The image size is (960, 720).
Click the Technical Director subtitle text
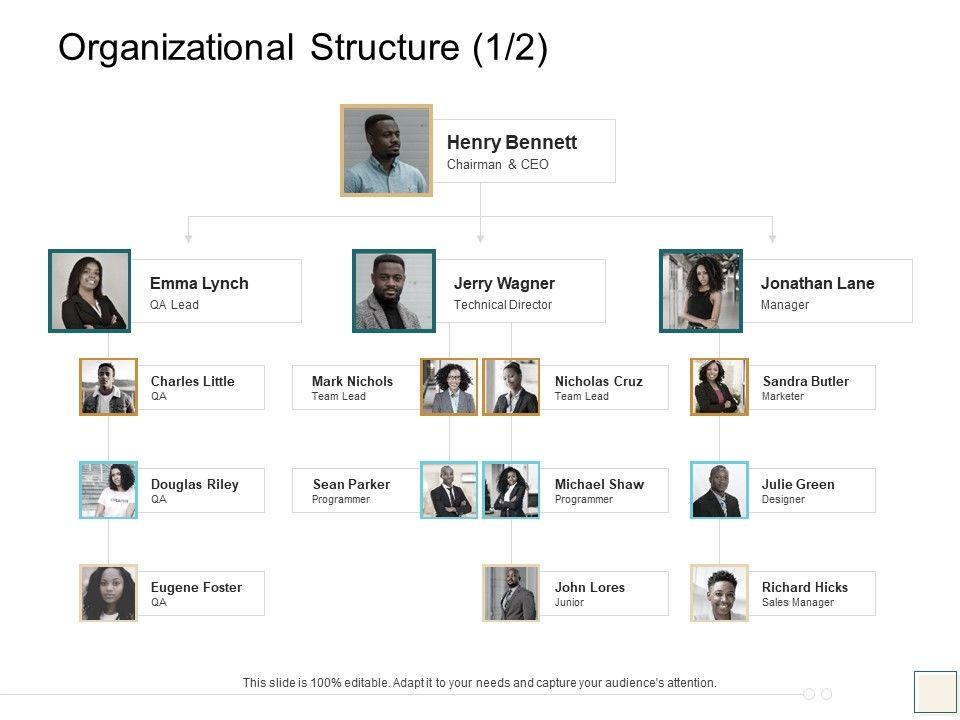point(502,305)
